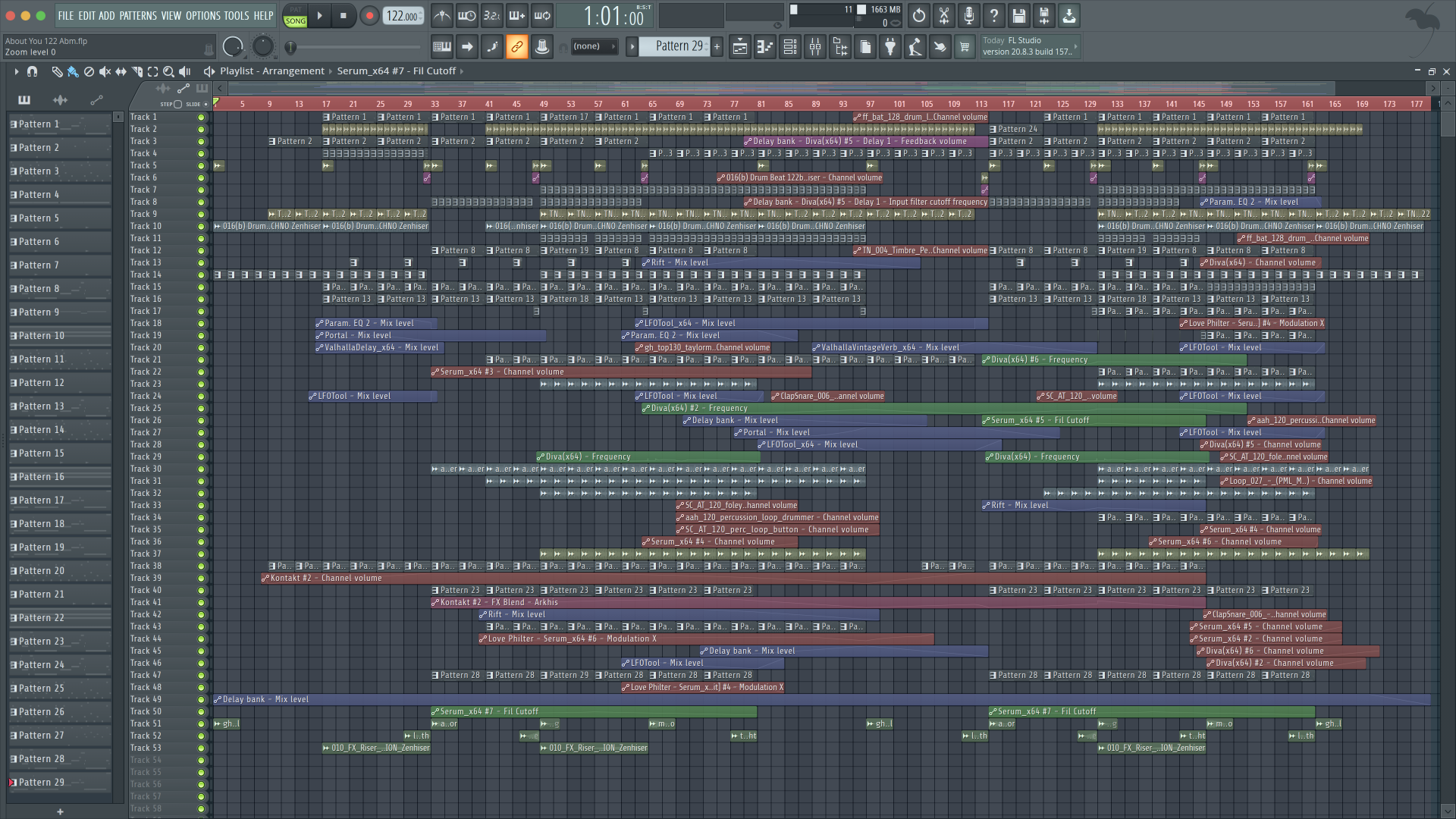Mute Track 24 with its green LED
Viewport: 1456px width, 819px height.
[x=201, y=397]
